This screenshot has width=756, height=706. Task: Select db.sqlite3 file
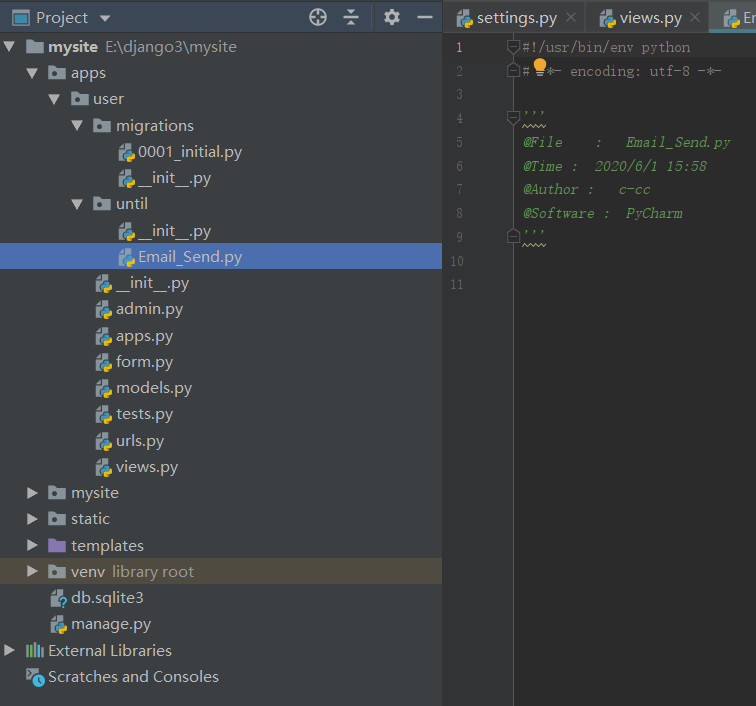pyautogui.click(x=107, y=598)
